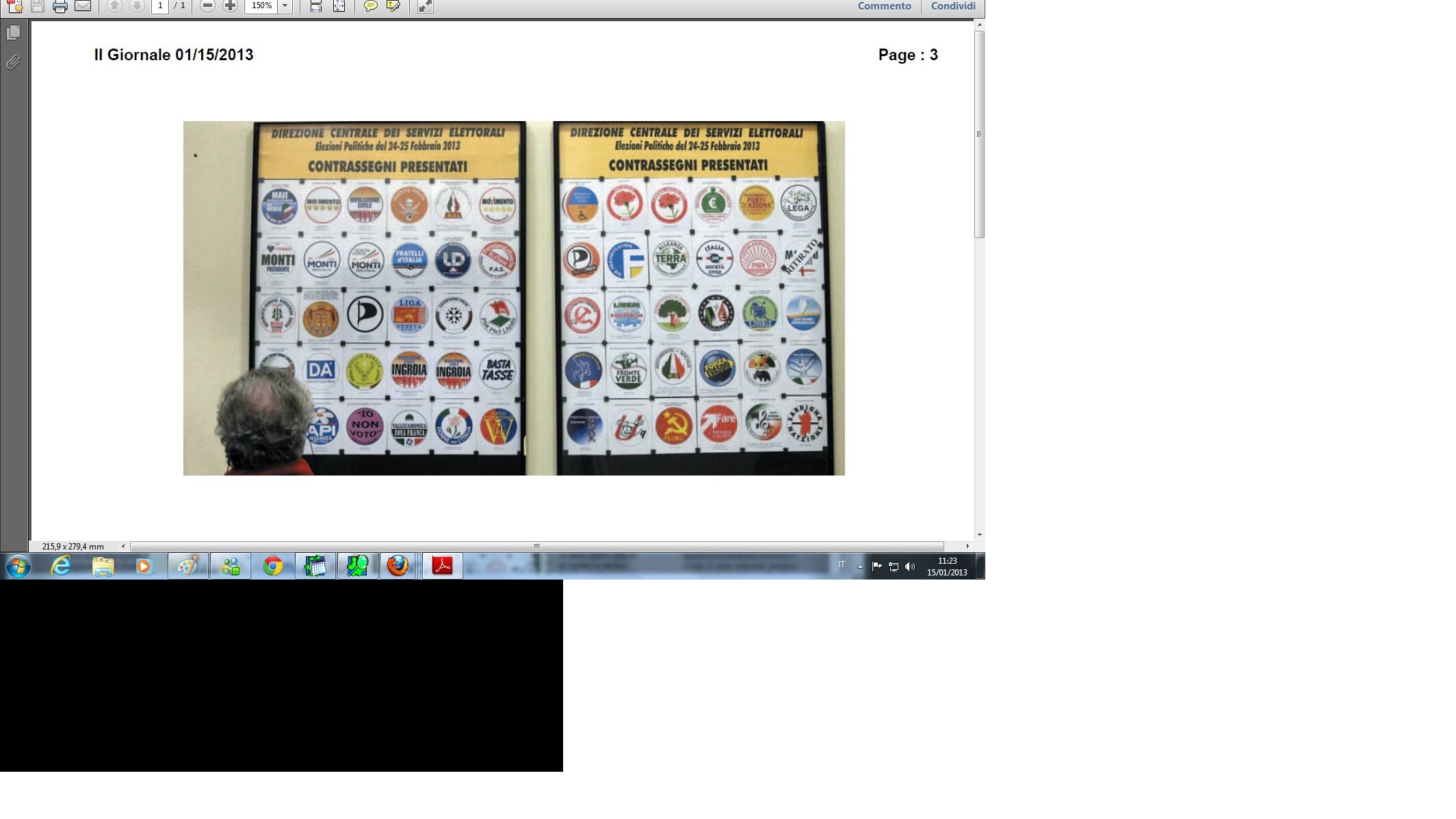Click the horizontal scrollbar thumb
The width and height of the screenshot is (1456, 819).
point(537,546)
